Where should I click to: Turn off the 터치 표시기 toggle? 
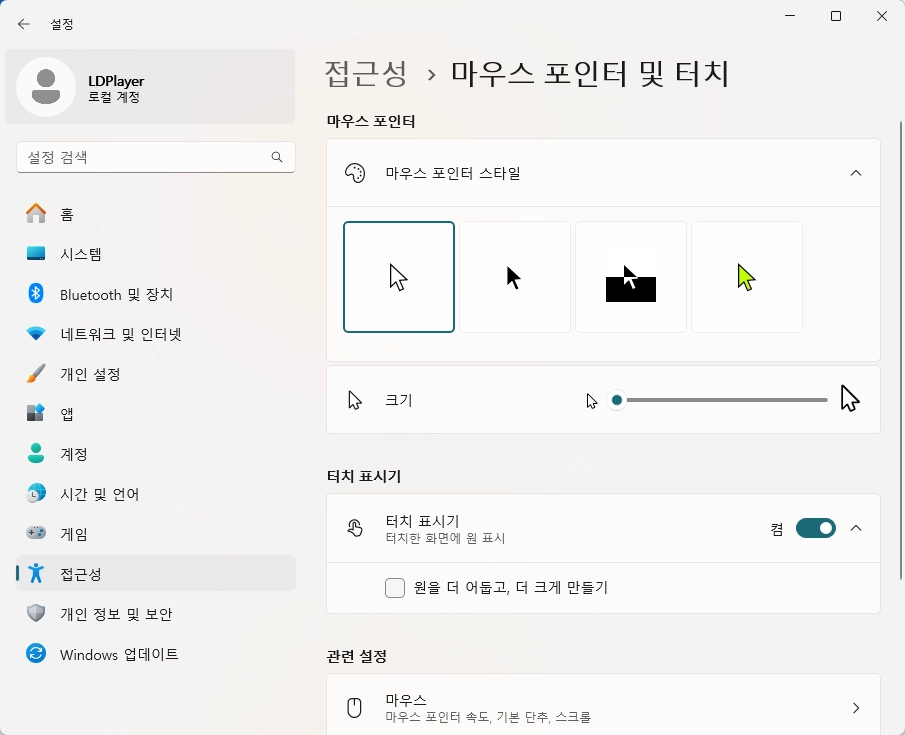(816, 528)
